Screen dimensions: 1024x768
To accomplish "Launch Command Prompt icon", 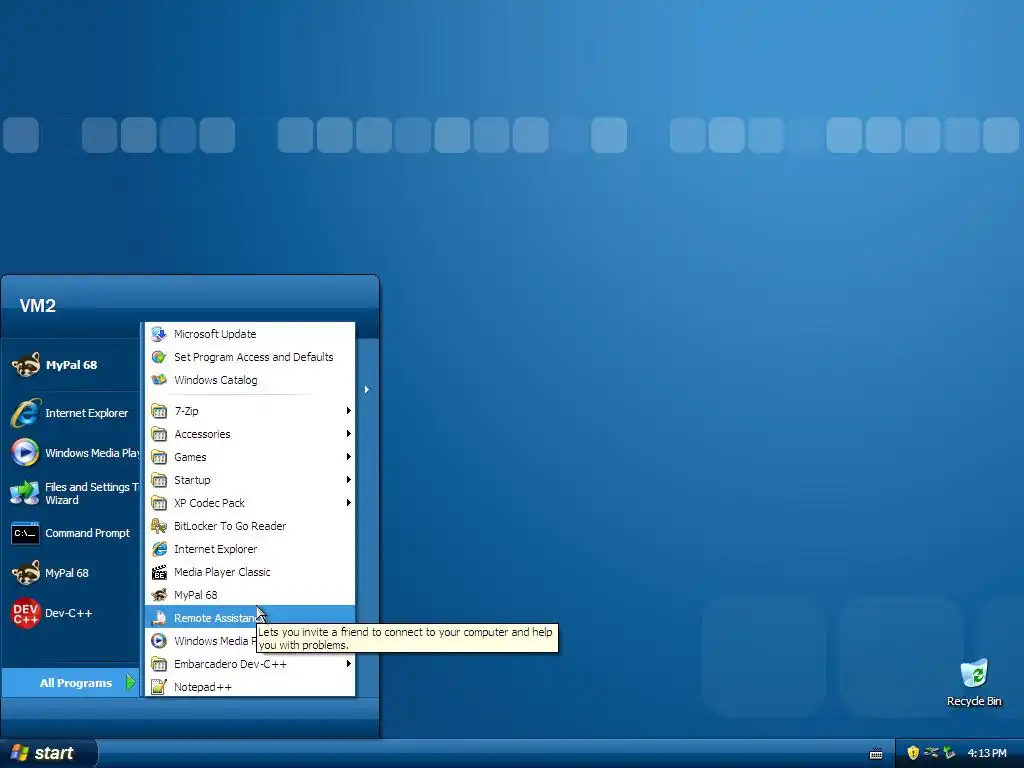I will (26, 533).
